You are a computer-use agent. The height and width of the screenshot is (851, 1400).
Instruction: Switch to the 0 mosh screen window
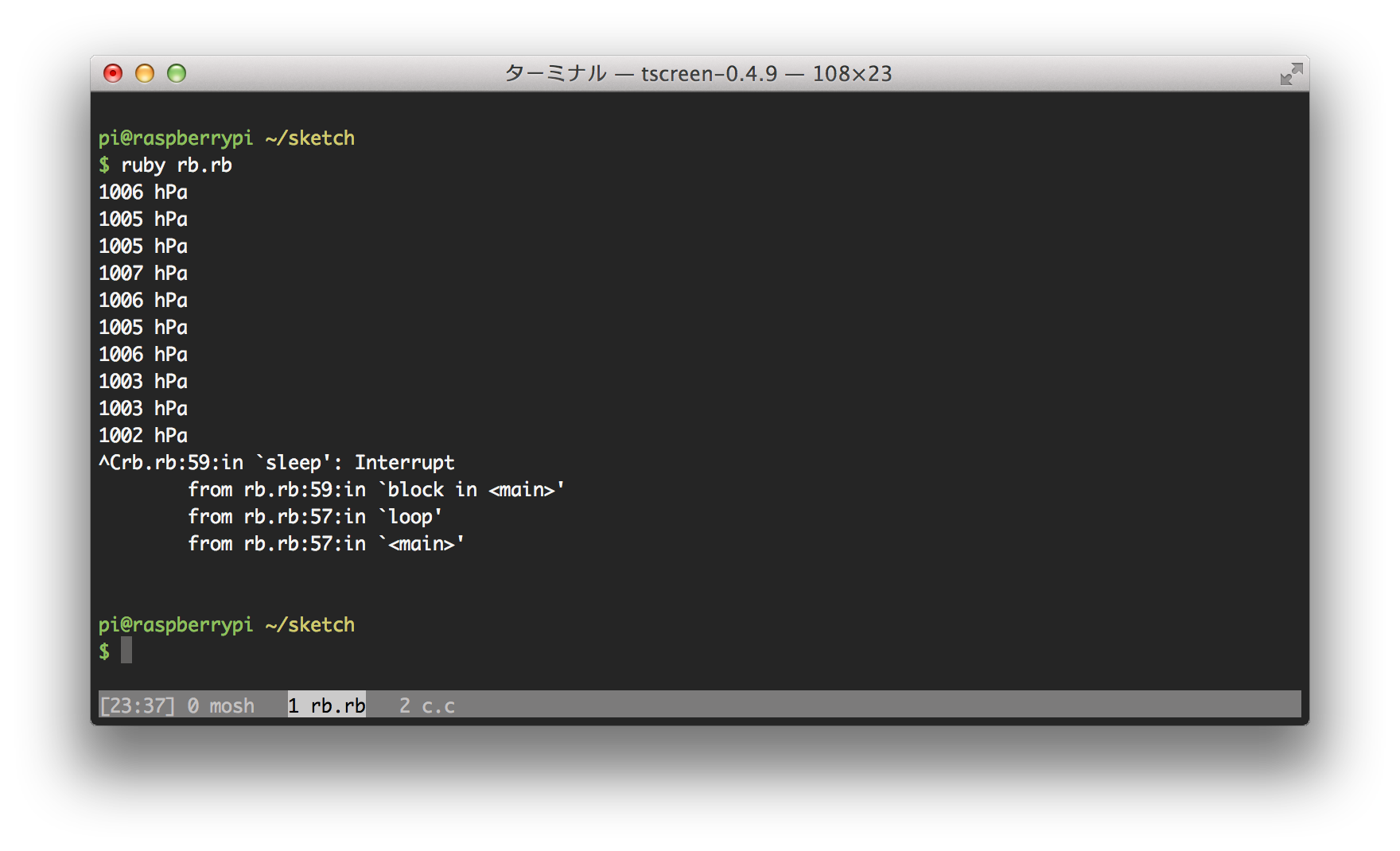point(221,705)
